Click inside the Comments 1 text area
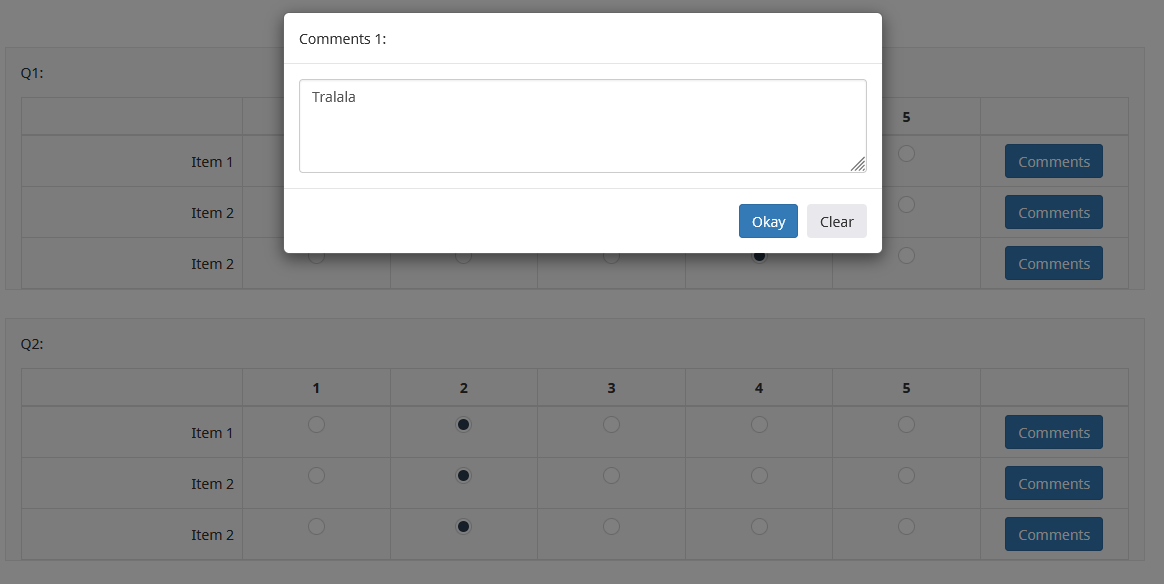This screenshot has width=1164, height=584. [582, 126]
